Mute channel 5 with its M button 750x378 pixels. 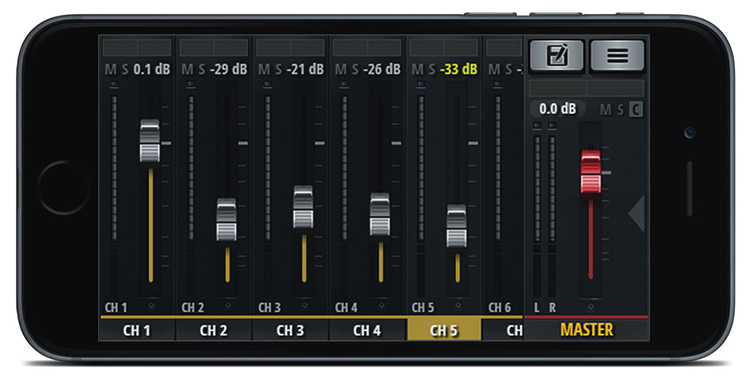tap(418, 69)
